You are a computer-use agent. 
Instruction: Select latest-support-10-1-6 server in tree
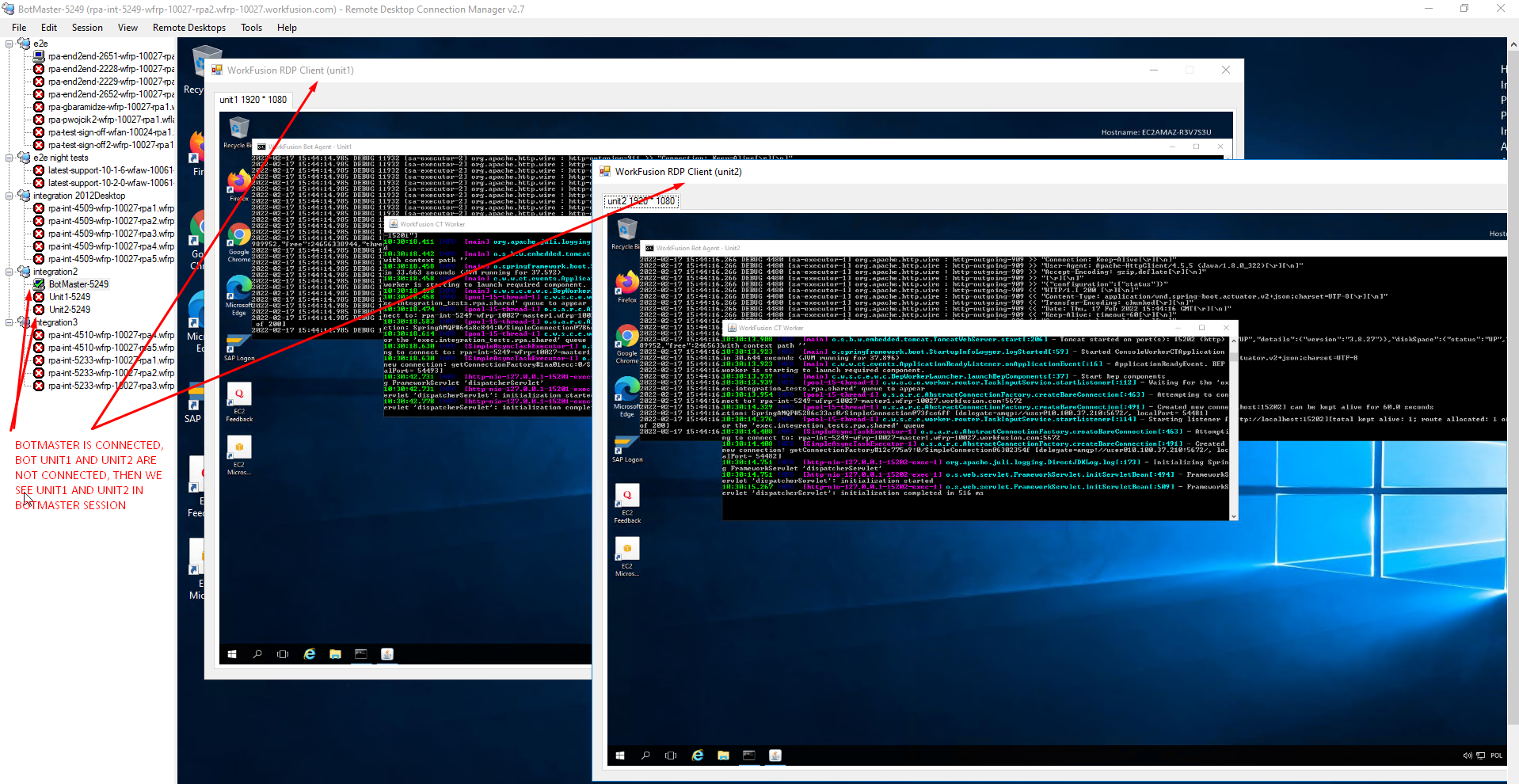pos(111,170)
